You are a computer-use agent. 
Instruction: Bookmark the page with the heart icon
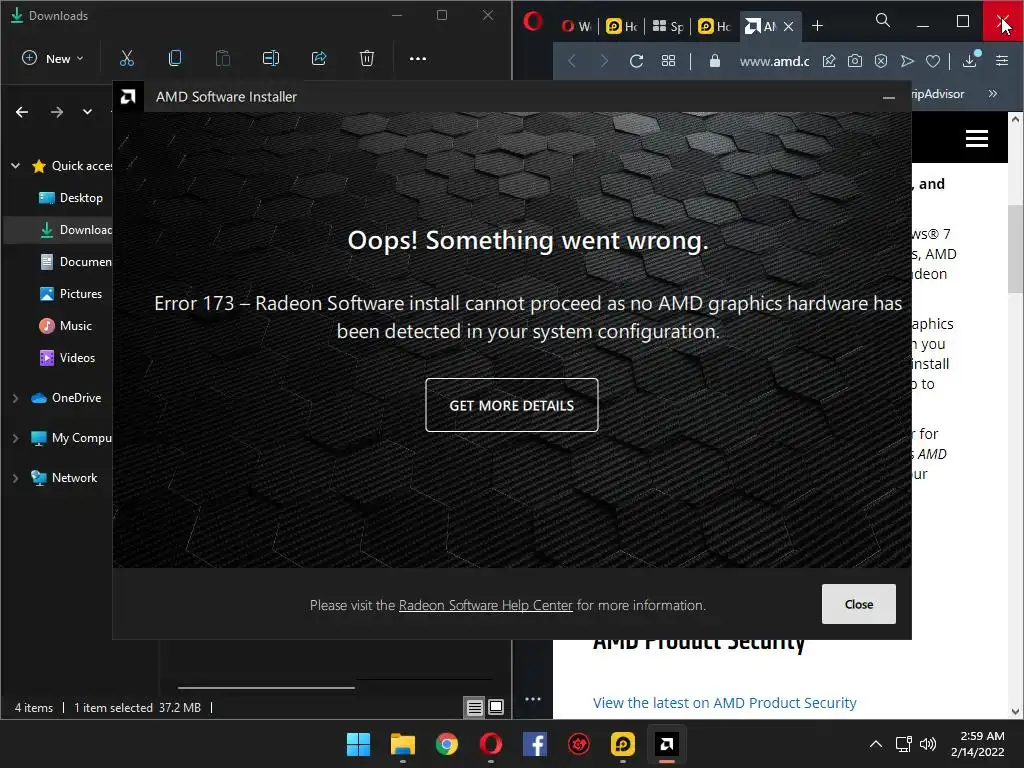(933, 61)
